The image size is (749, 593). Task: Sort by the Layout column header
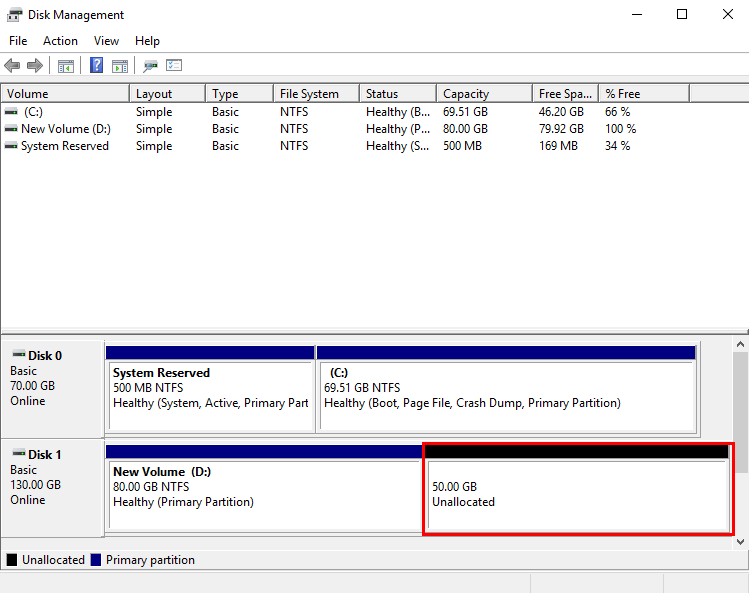pos(168,94)
